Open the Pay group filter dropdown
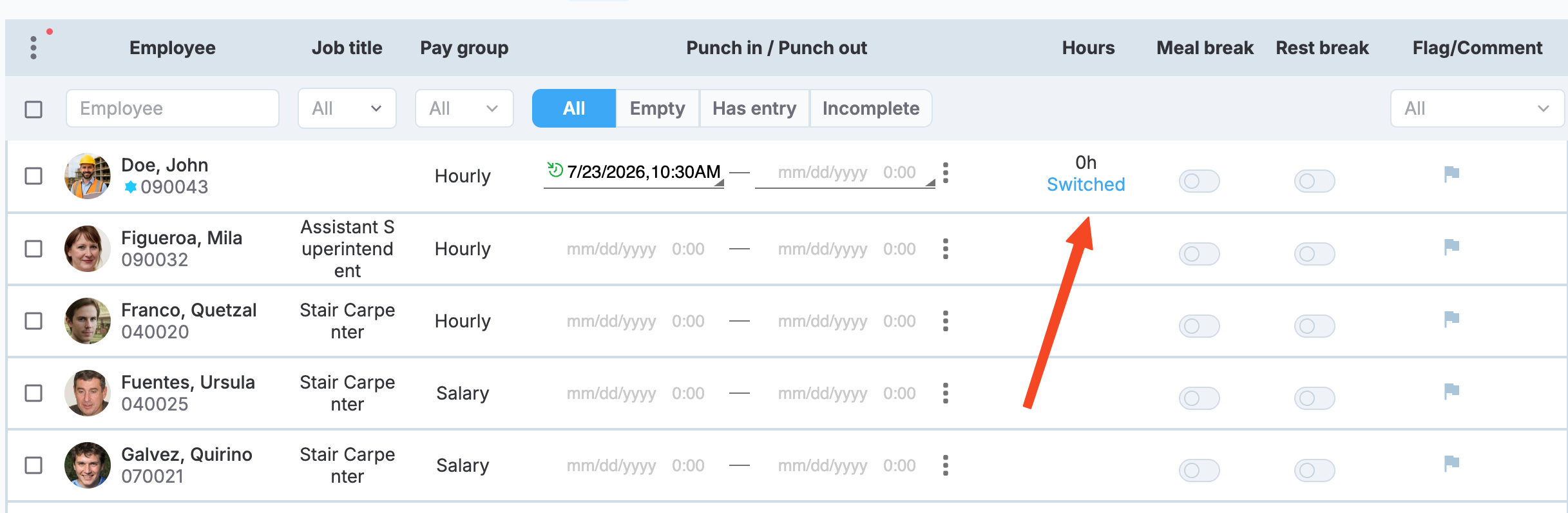The height and width of the screenshot is (513, 1568). point(464,108)
